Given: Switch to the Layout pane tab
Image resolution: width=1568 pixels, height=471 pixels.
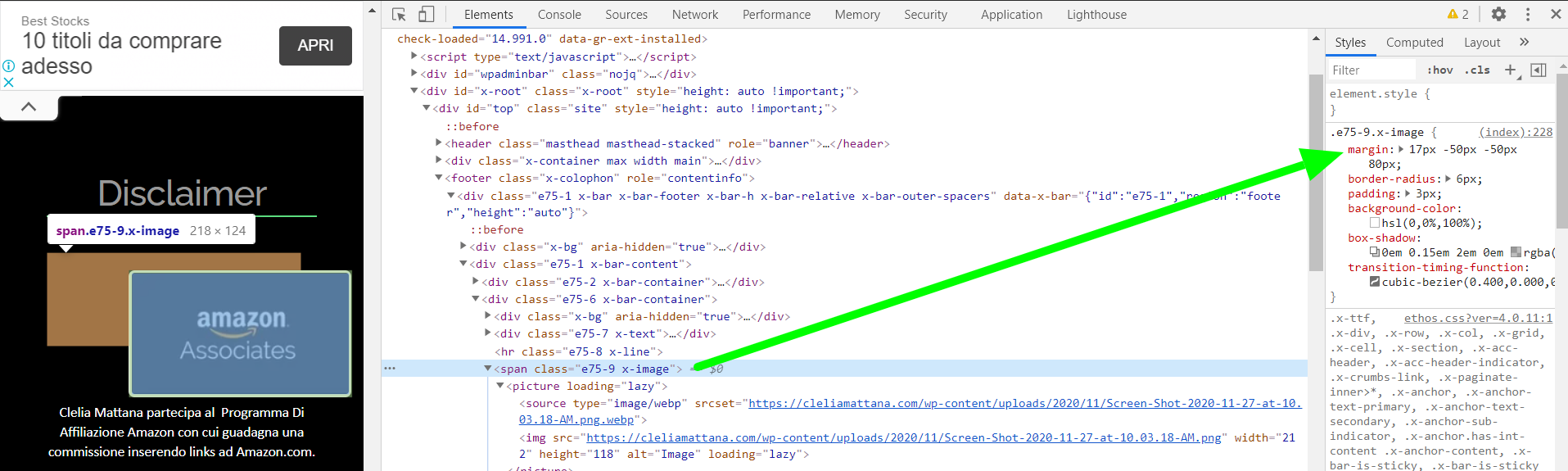Looking at the screenshot, I should [x=1482, y=43].
